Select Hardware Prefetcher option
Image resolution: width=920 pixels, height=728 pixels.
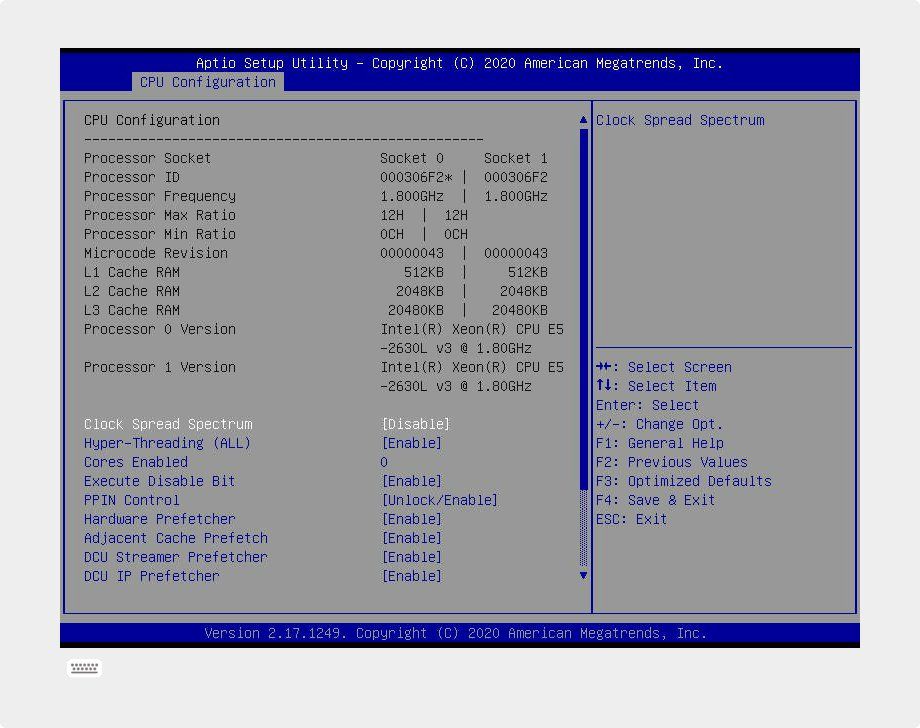click(x=160, y=519)
